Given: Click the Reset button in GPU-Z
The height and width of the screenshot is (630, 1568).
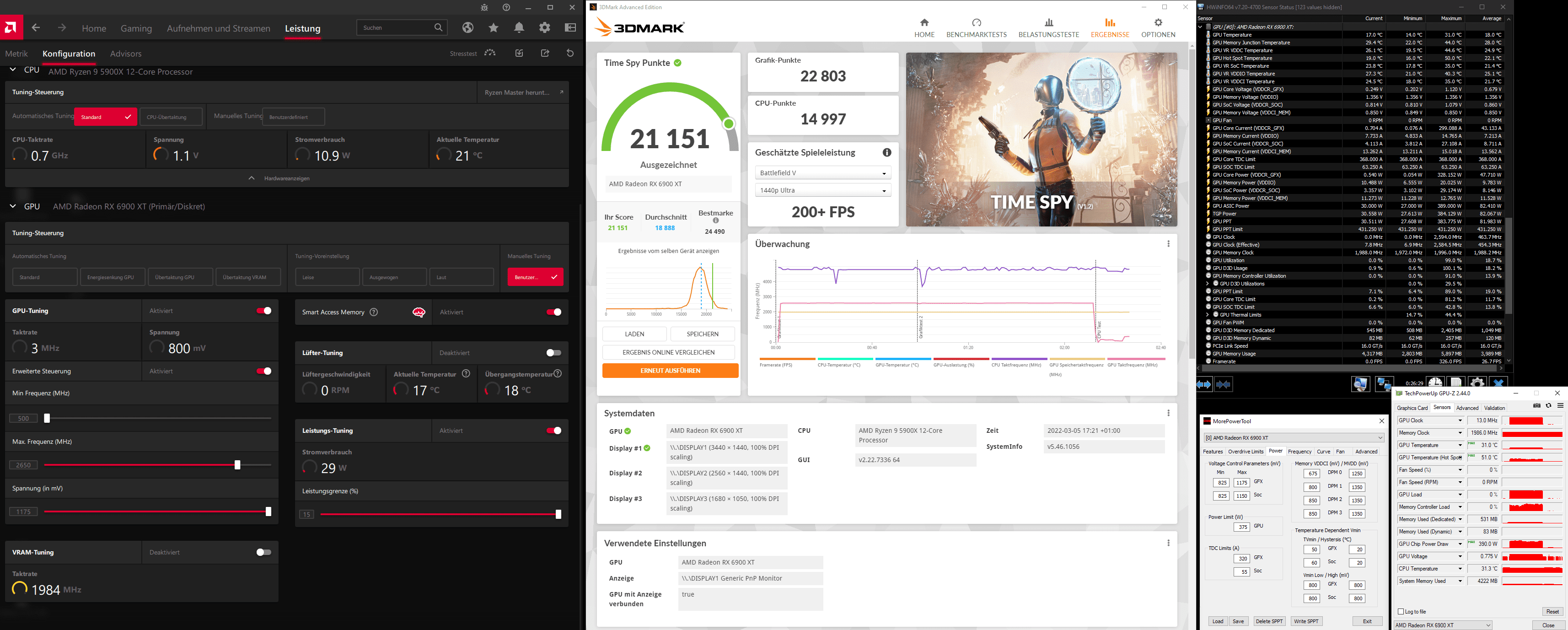Looking at the screenshot, I should coord(1552,612).
